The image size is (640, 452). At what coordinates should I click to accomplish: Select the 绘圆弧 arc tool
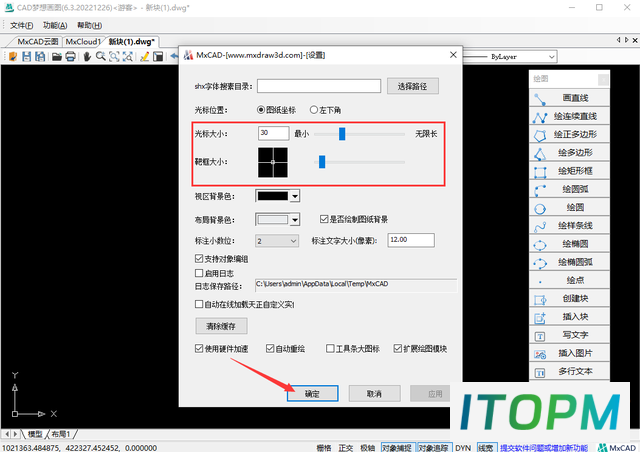click(x=569, y=189)
